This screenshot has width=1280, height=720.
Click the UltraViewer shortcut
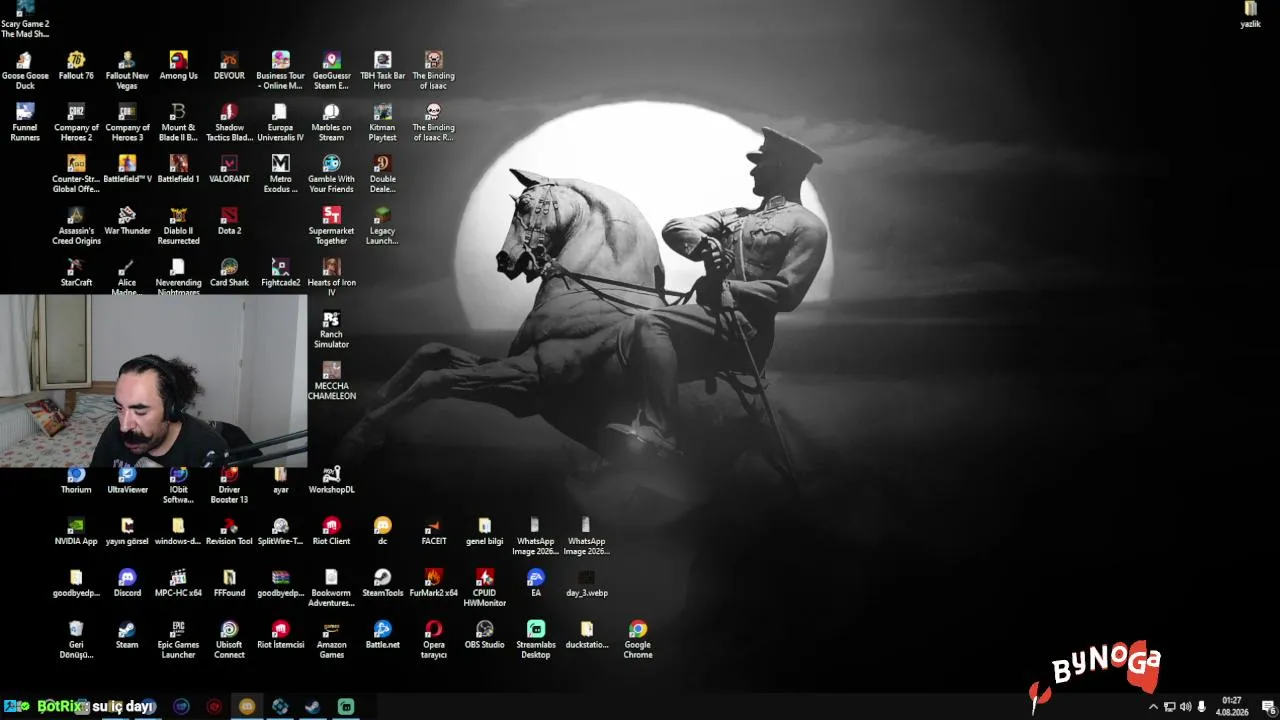[127, 481]
